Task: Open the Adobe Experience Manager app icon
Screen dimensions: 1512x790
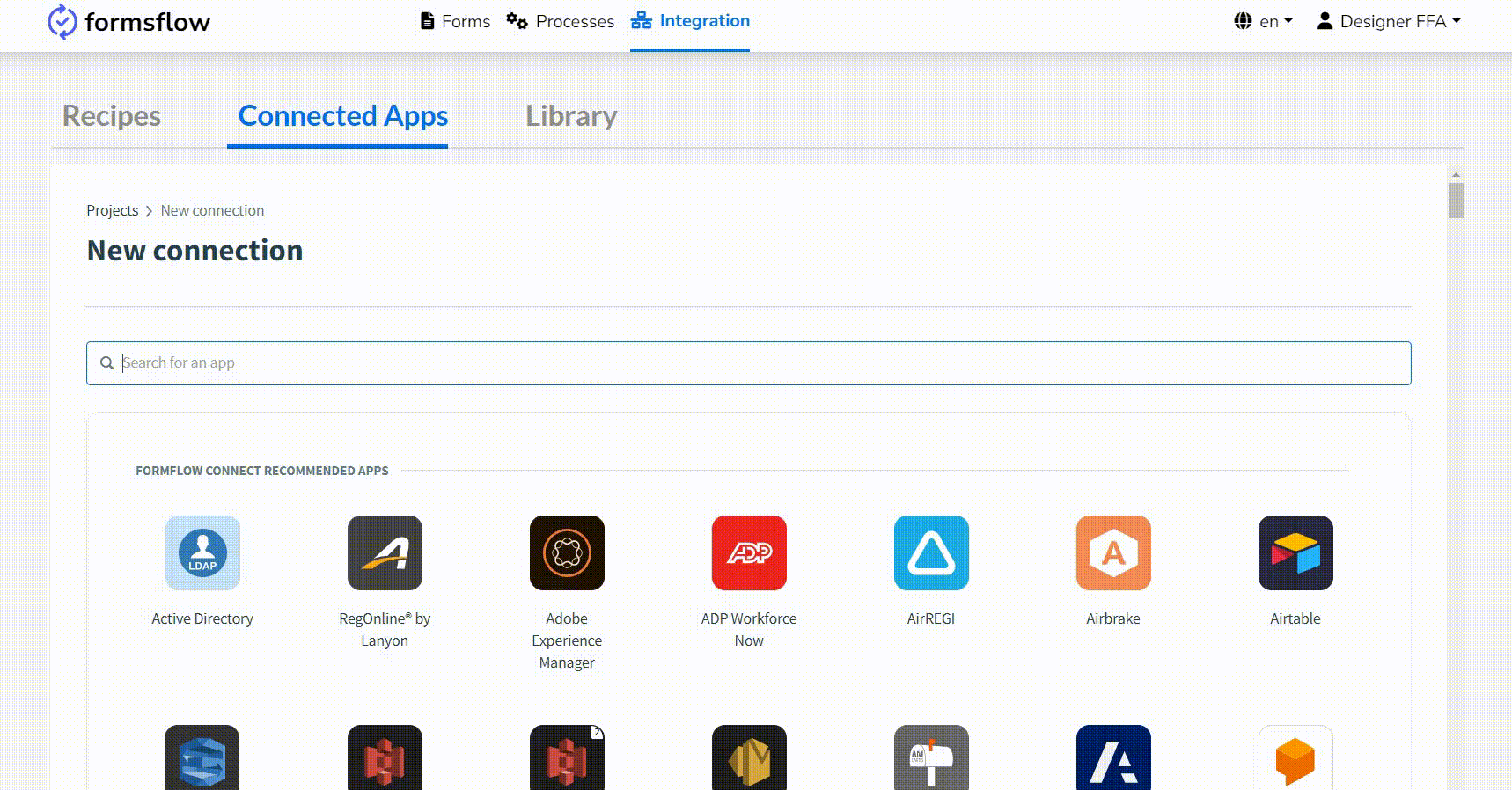Action: tap(567, 552)
